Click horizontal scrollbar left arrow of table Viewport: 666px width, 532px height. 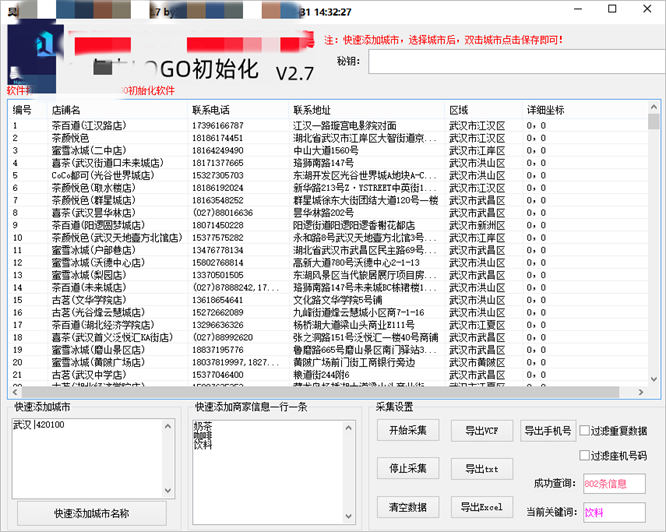tap(15, 392)
